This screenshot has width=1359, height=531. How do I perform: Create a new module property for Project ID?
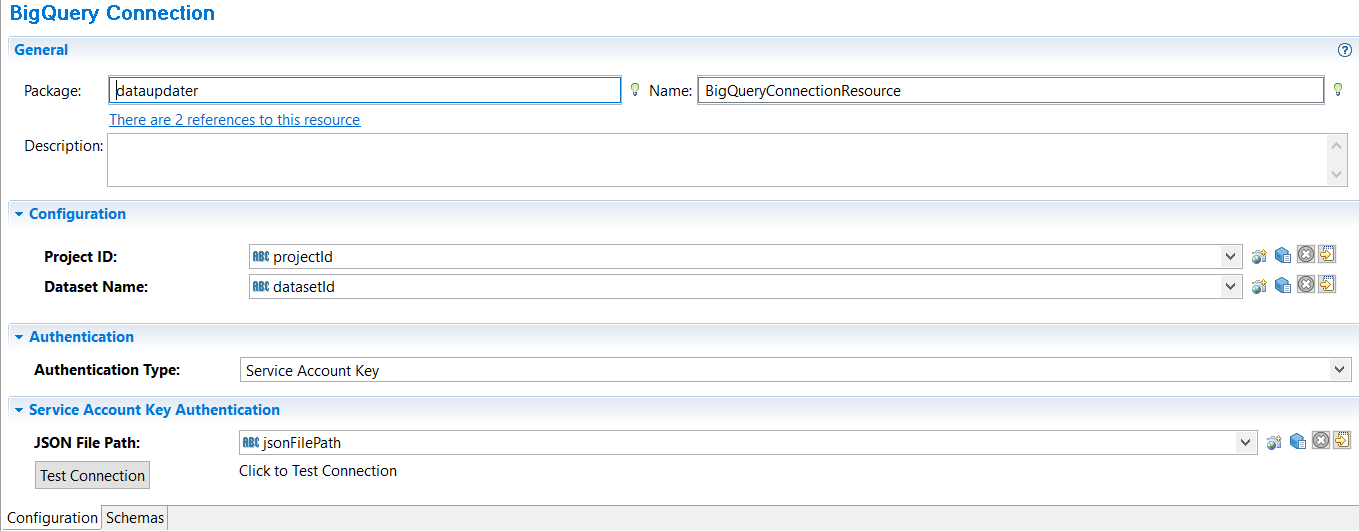1260,256
